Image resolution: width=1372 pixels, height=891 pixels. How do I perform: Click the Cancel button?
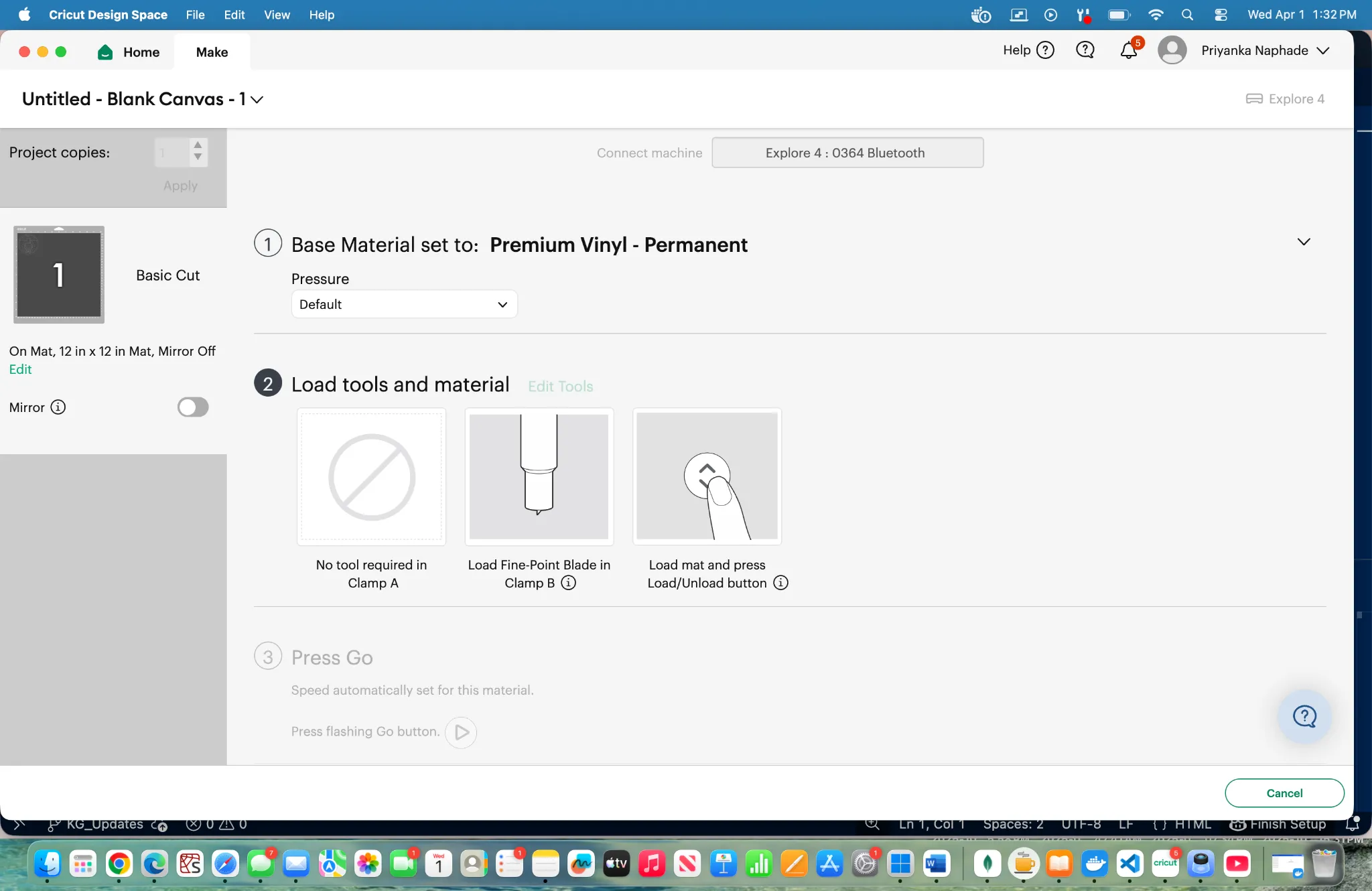pyautogui.click(x=1284, y=793)
